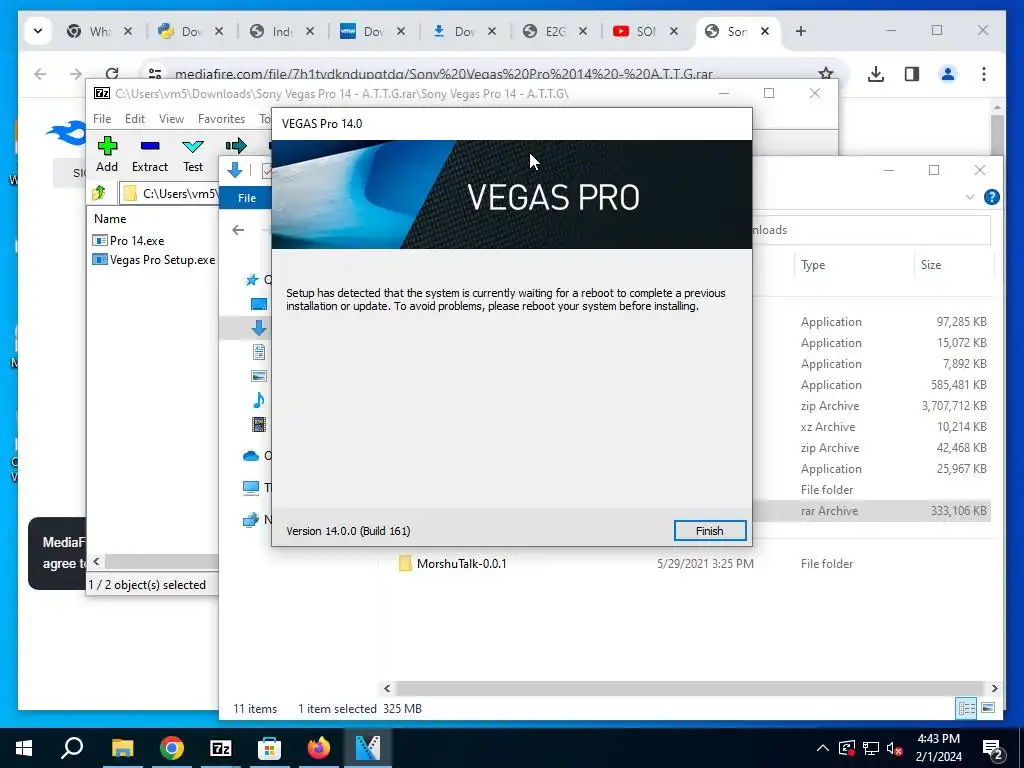Go up one folder level in 7-Zip
This screenshot has height=768, width=1024.
[99, 193]
